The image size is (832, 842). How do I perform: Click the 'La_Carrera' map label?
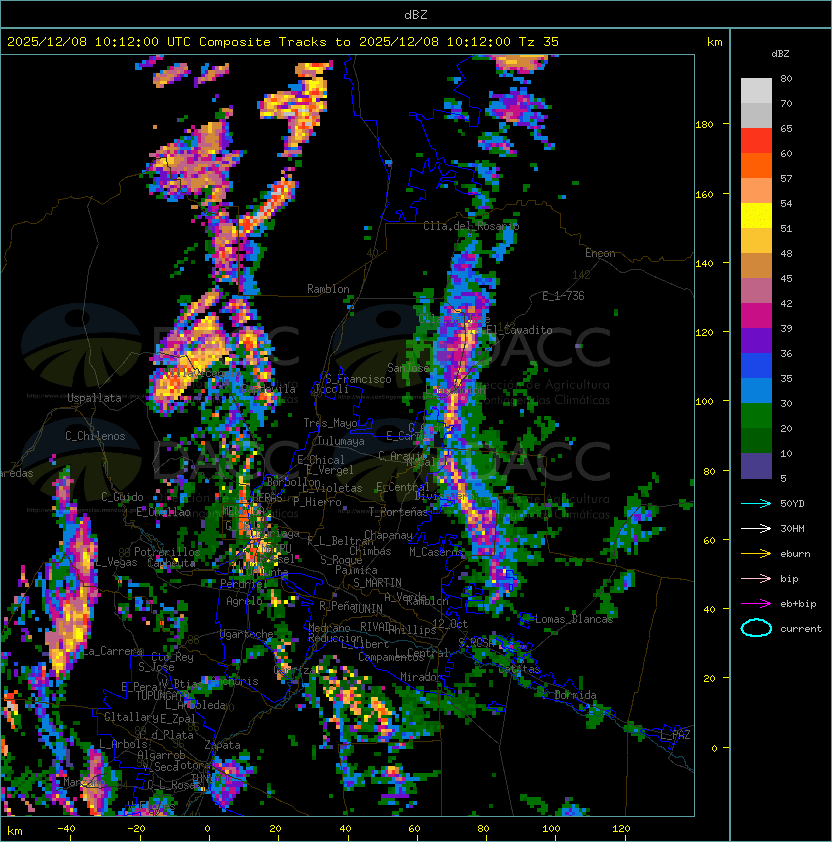pos(112,651)
